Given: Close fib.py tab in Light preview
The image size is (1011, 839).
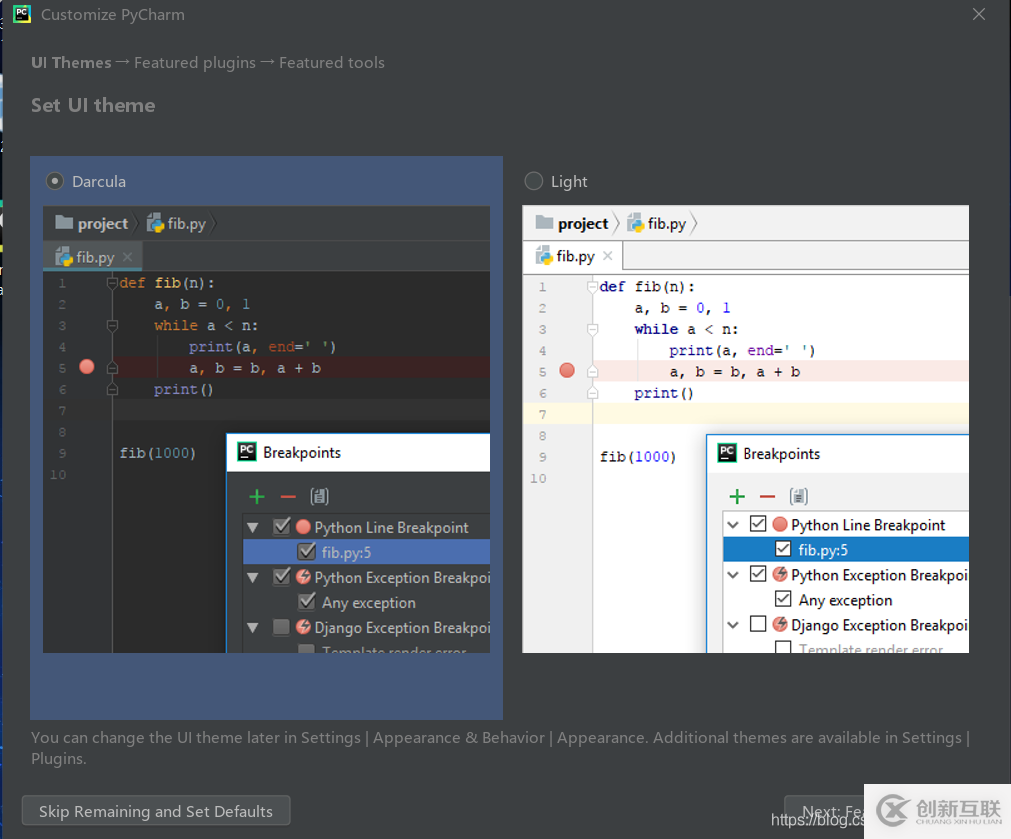Looking at the screenshot, I should coord(607,256).
